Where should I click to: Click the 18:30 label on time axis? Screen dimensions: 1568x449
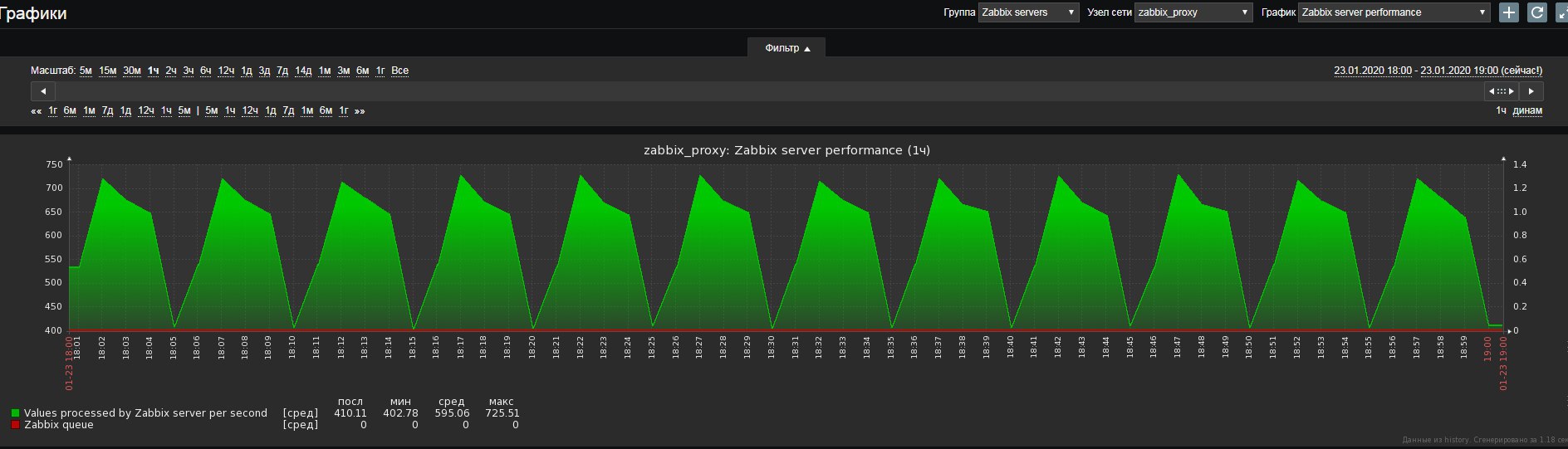pyautogui.click(x=772, y=348)
